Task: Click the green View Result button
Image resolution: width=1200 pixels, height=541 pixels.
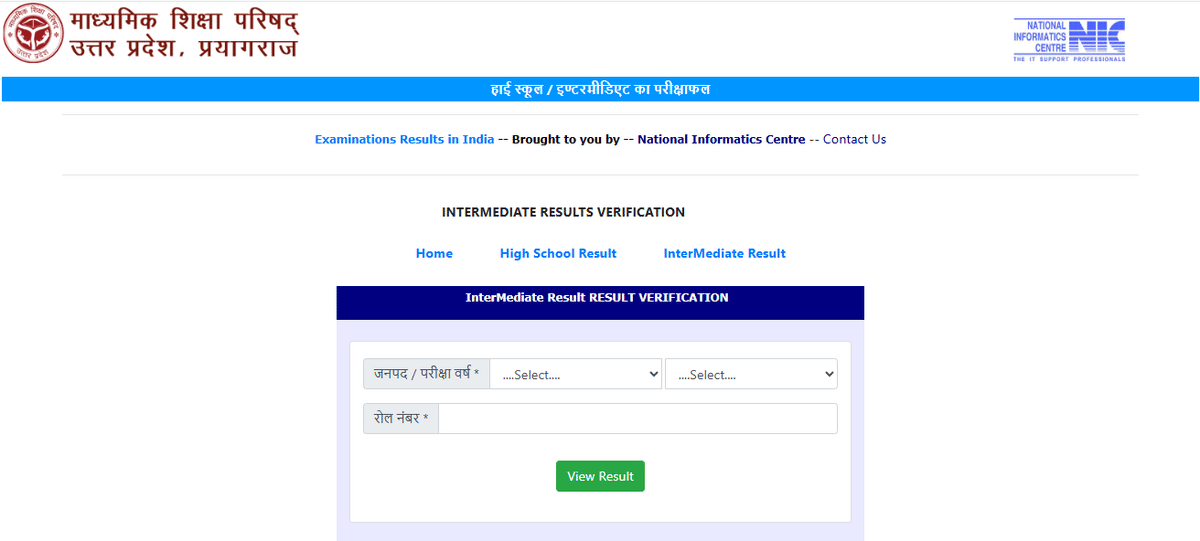Action: point(600,476)
